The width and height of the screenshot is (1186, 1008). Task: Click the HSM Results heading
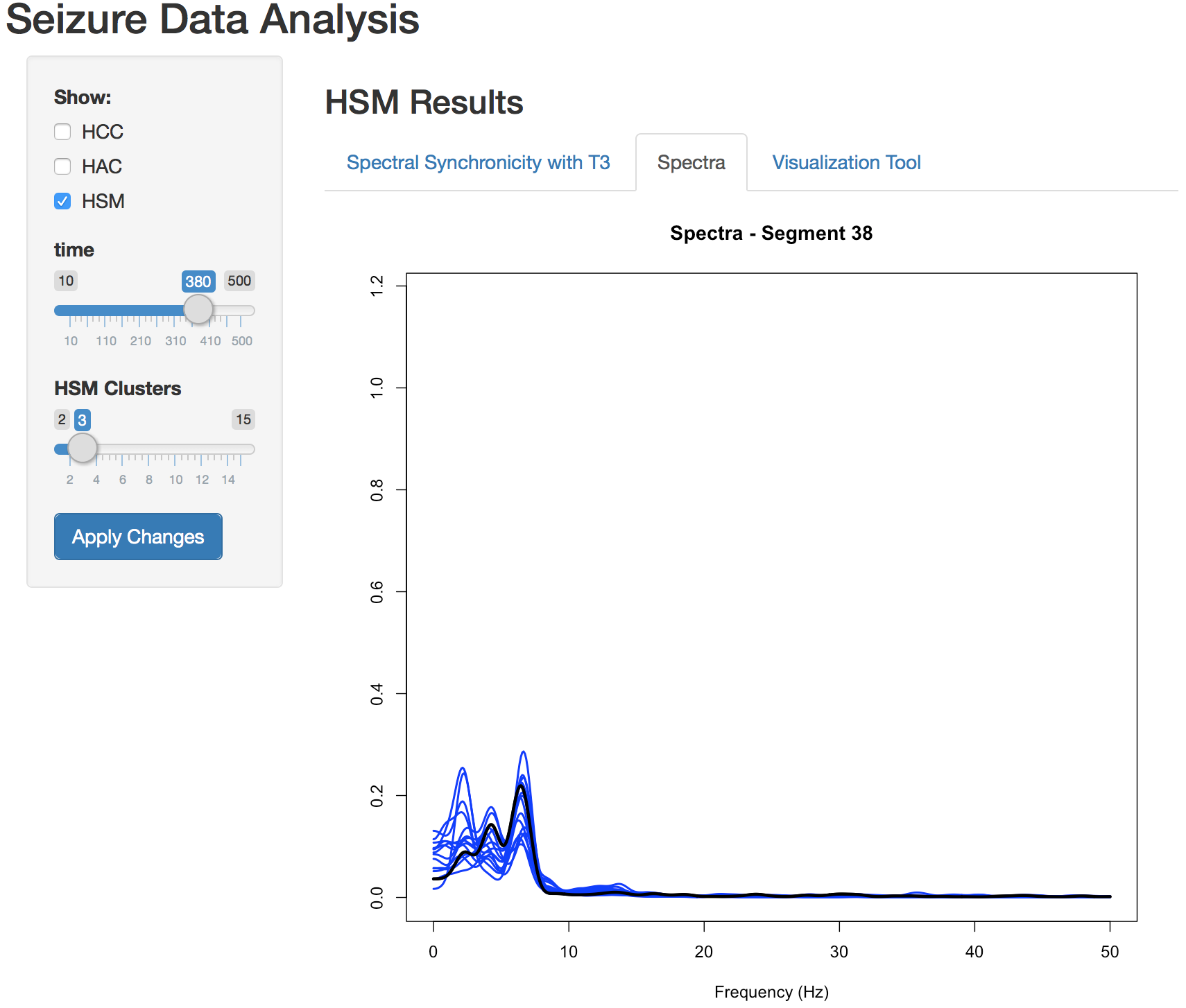click(424, 103)
